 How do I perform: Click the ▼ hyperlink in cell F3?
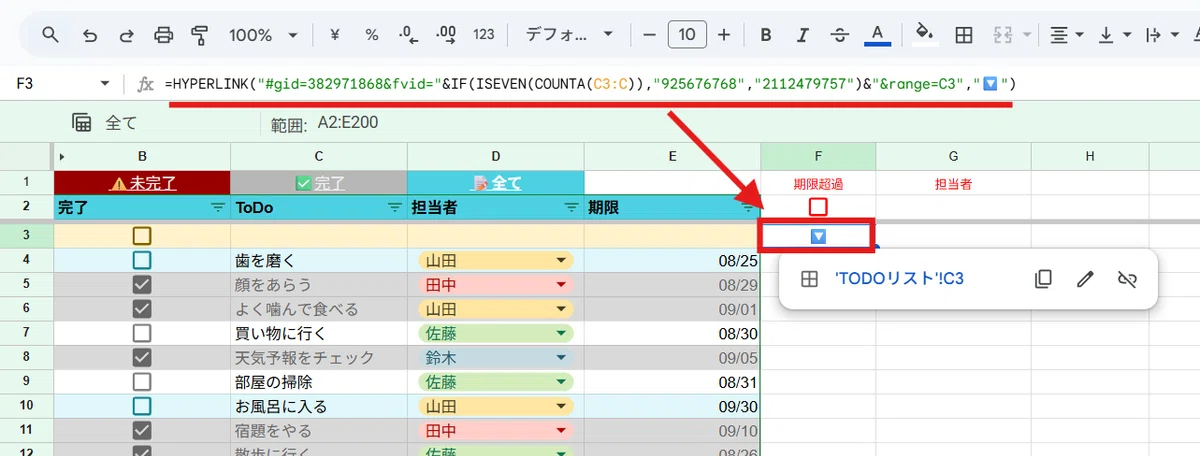[x=818, y=236]
